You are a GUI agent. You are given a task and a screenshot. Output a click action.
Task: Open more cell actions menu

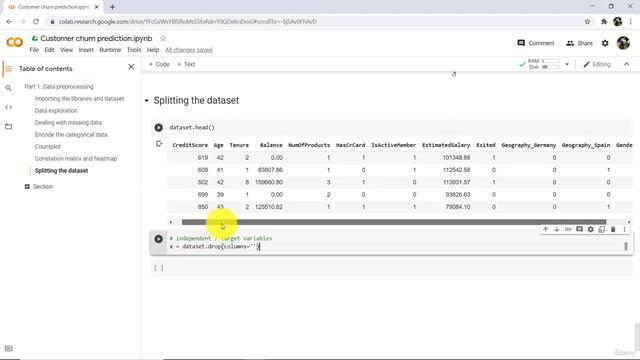pyautogui.click(x=624, y=229)
